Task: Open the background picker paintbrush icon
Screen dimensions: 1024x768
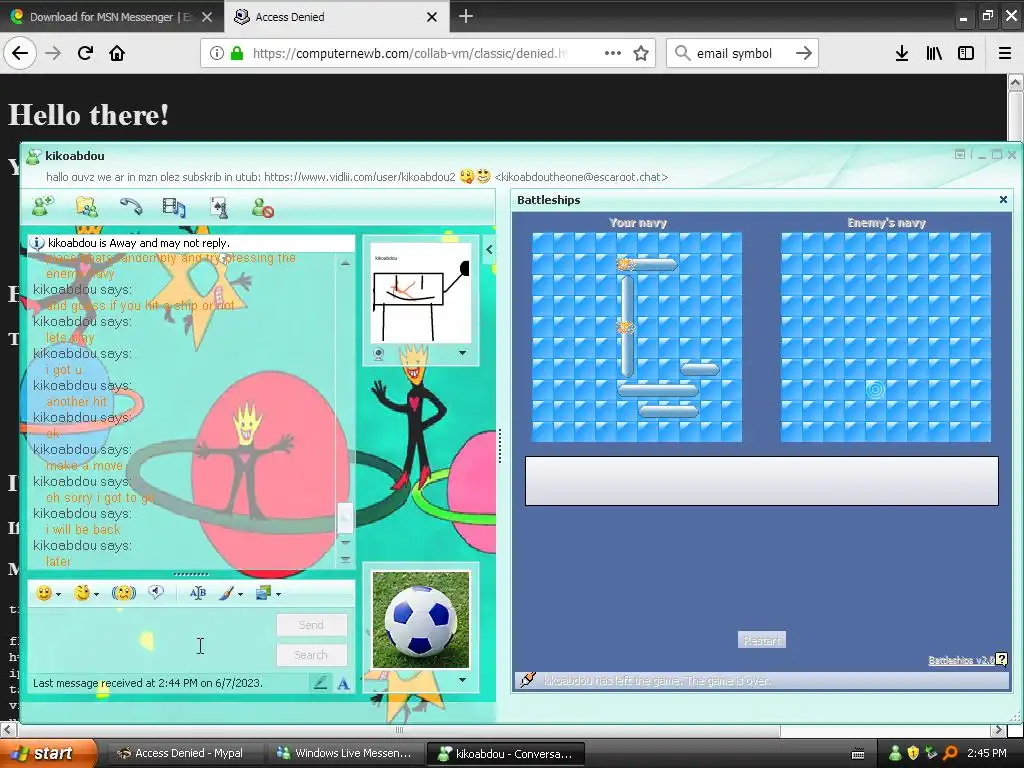Action: point(226,593)
